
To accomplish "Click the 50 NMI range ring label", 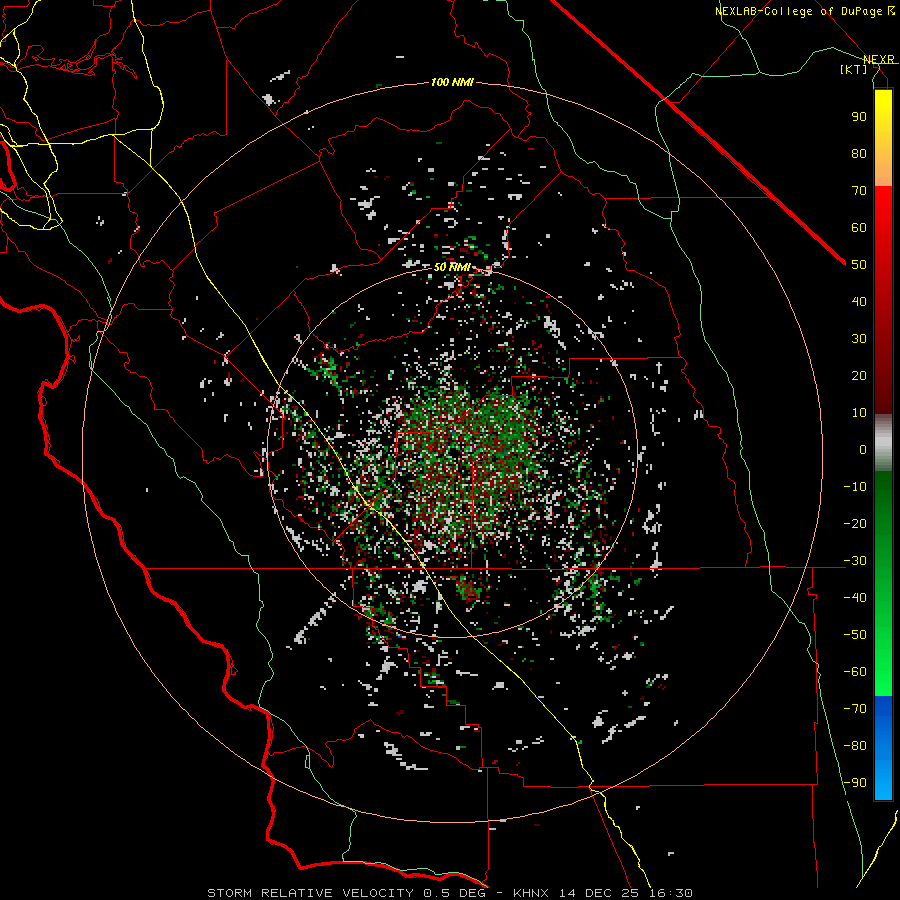I will coord(452,267).
